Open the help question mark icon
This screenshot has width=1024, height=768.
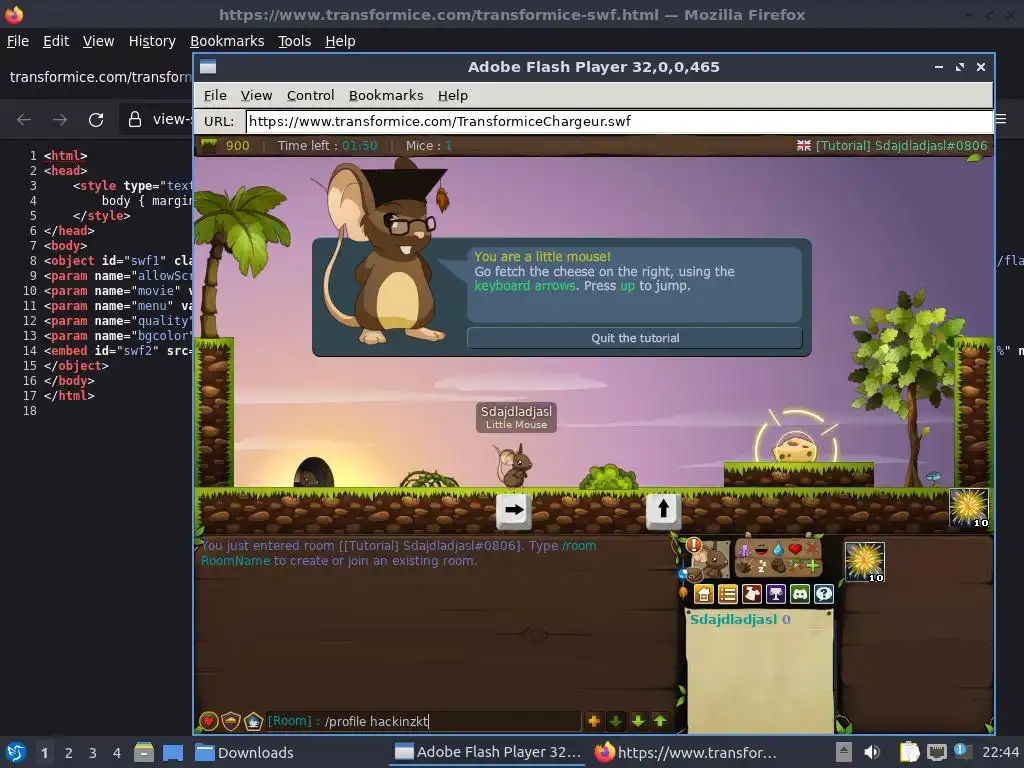824,594
